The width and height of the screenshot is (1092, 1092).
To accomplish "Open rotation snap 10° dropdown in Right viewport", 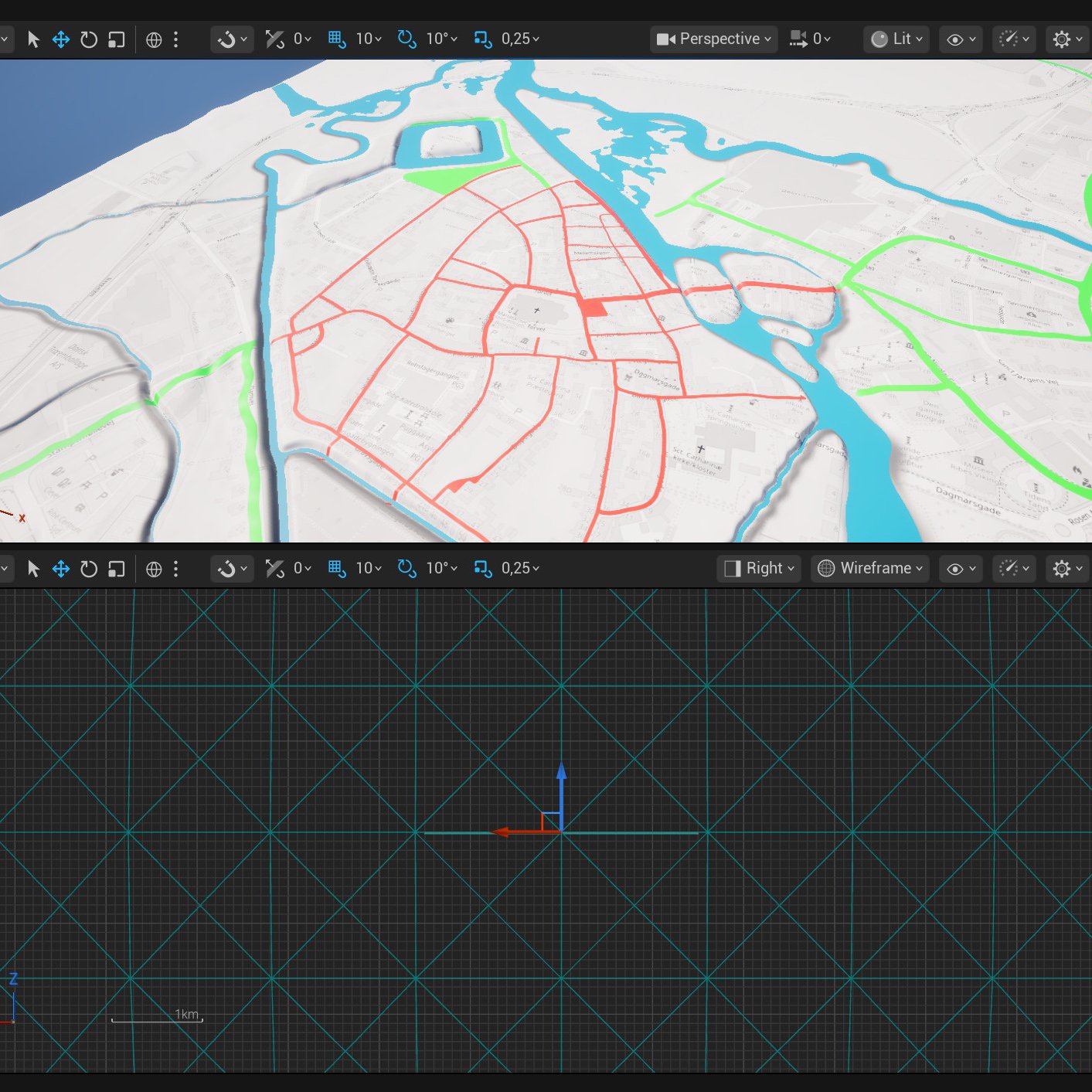I will 441,569.
